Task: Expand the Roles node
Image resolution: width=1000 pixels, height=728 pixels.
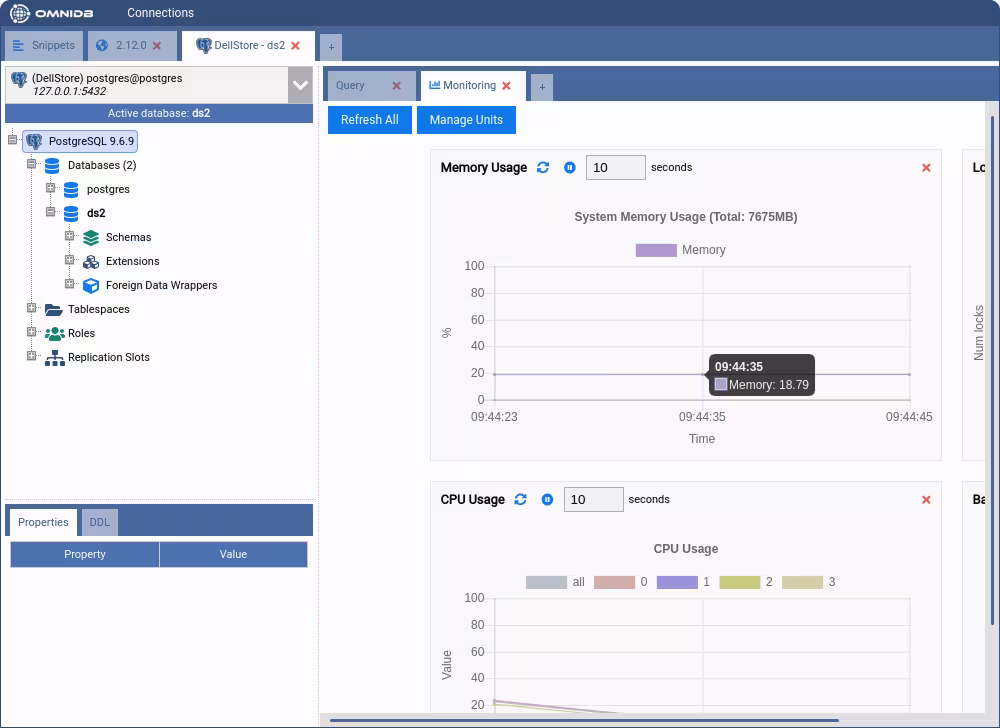Action: click(31, 332)
